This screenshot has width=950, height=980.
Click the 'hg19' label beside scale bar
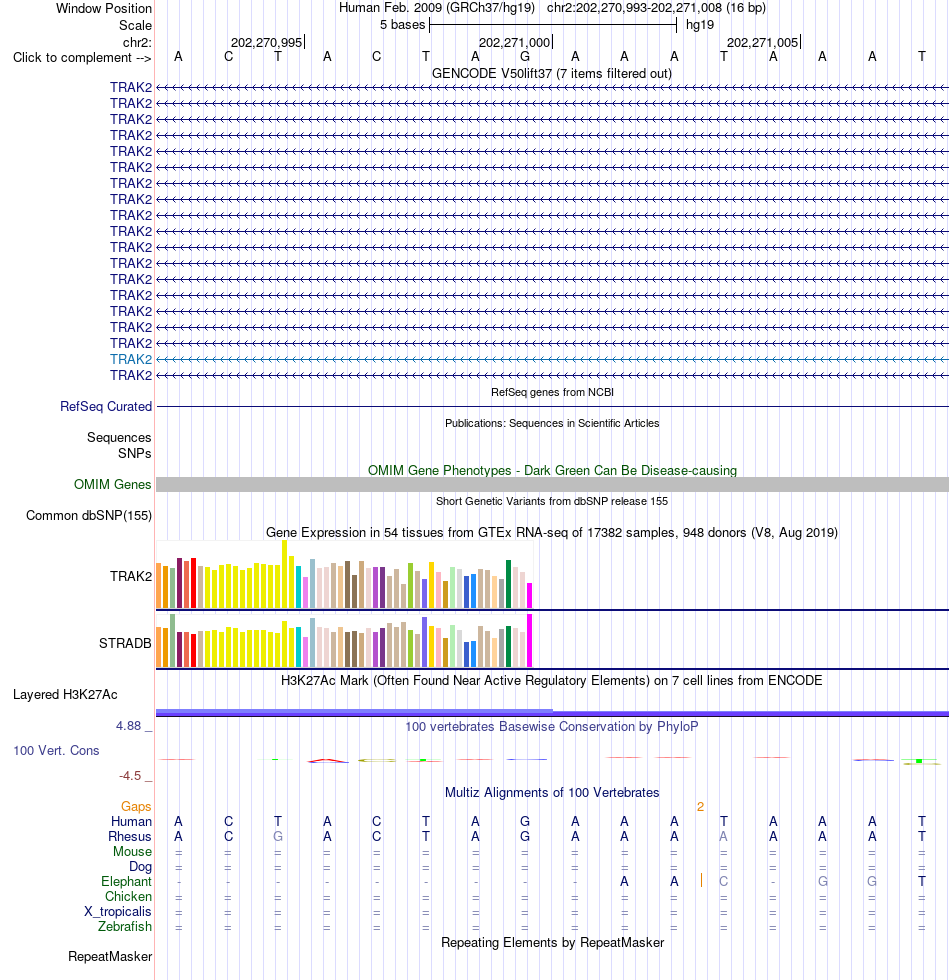(x=700, y=25)
